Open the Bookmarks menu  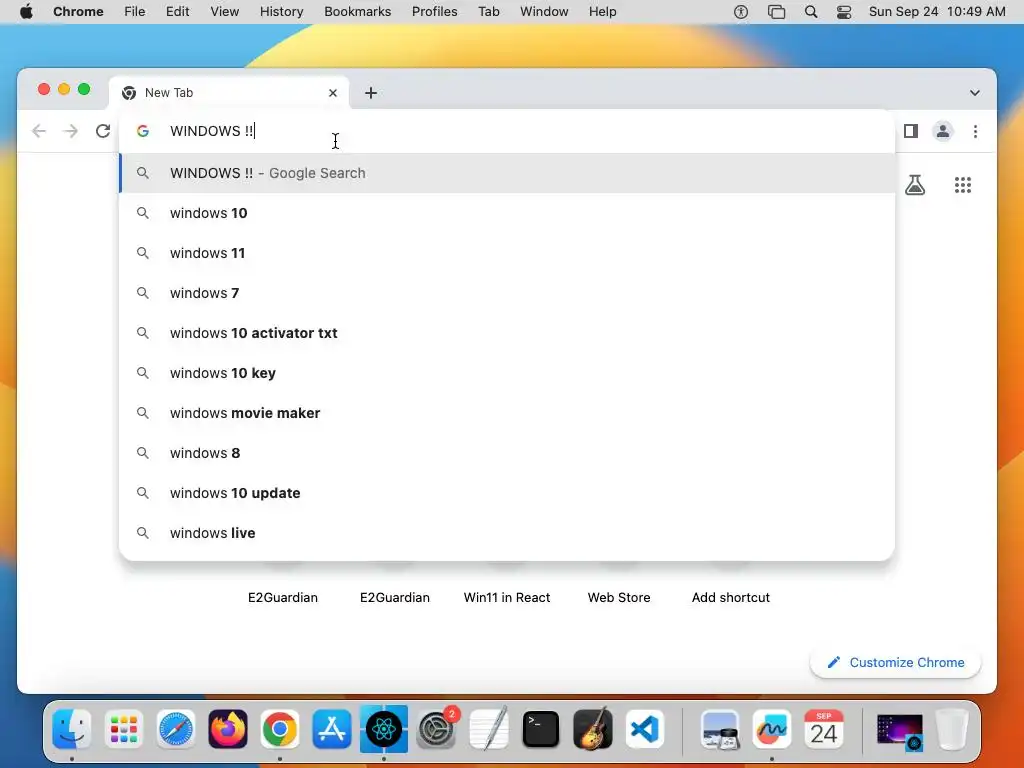[357, 12]
